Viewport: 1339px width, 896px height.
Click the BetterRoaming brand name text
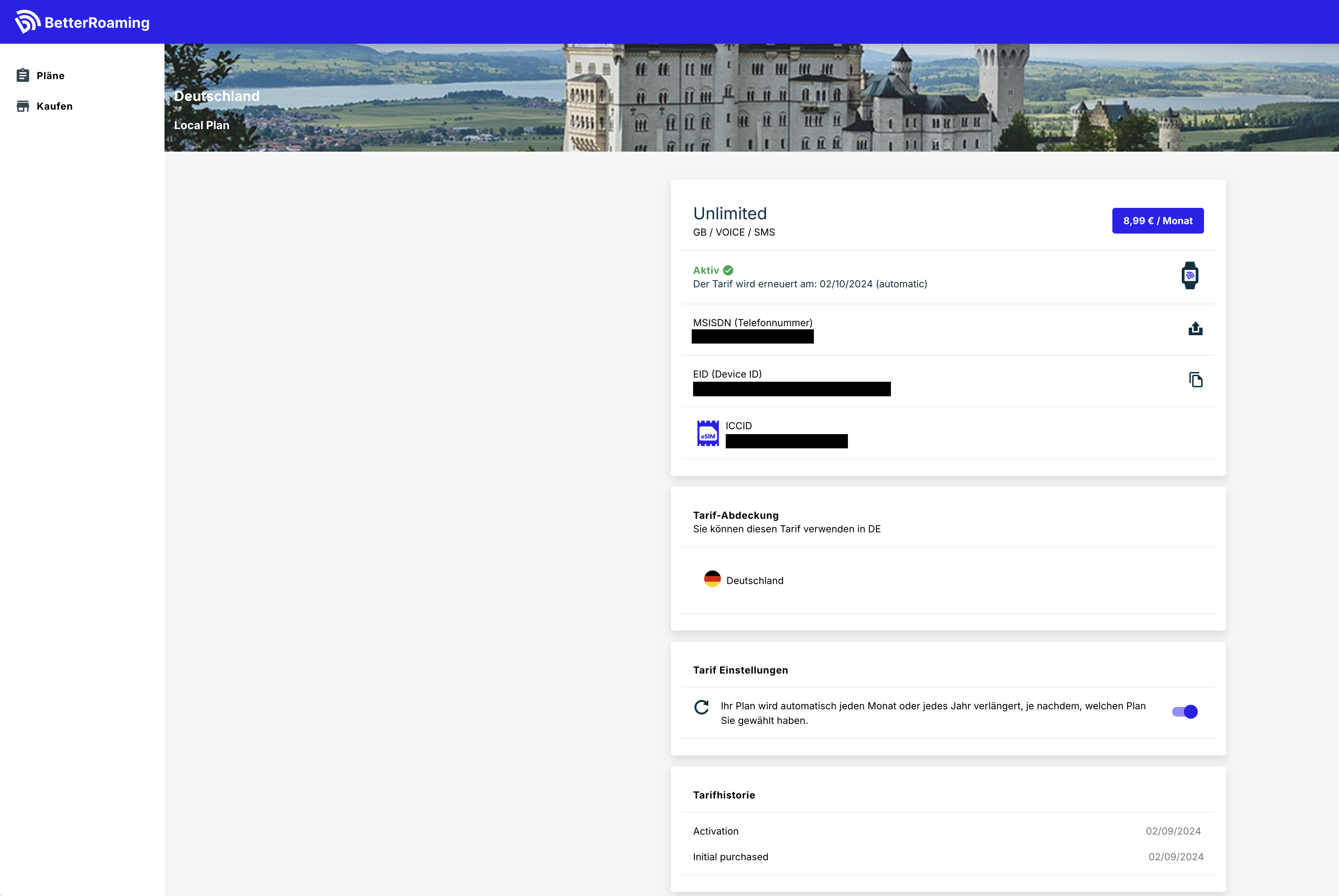[96, 23]
